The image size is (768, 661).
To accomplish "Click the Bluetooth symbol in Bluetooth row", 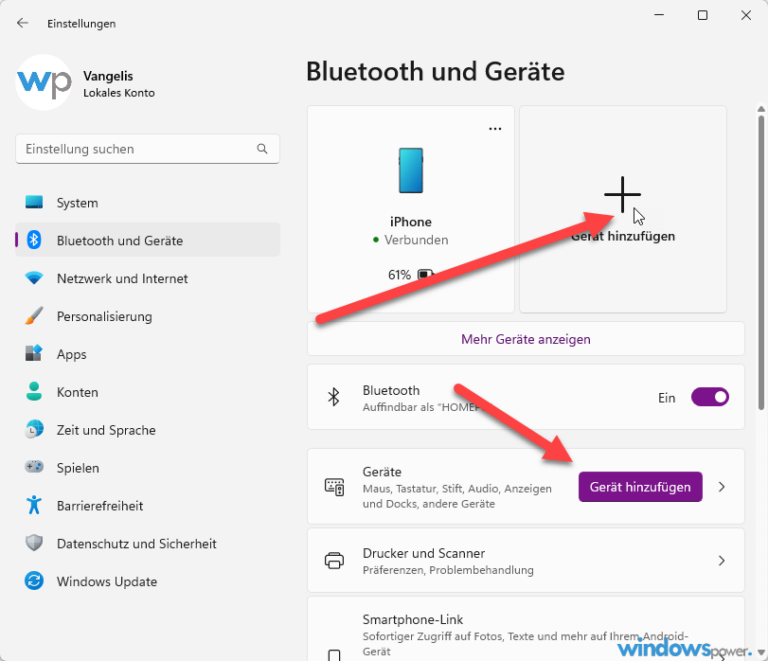I will click(x=334, y=397).
